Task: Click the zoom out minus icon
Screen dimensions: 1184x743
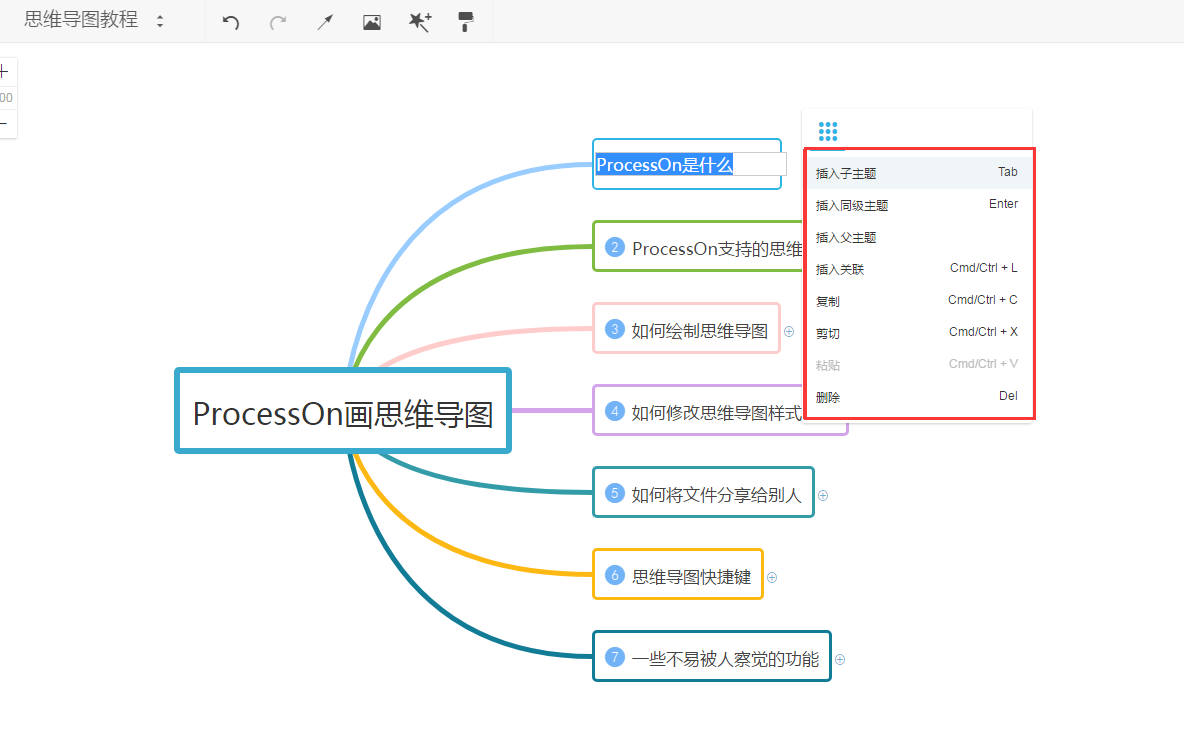Action: point(3,123)
